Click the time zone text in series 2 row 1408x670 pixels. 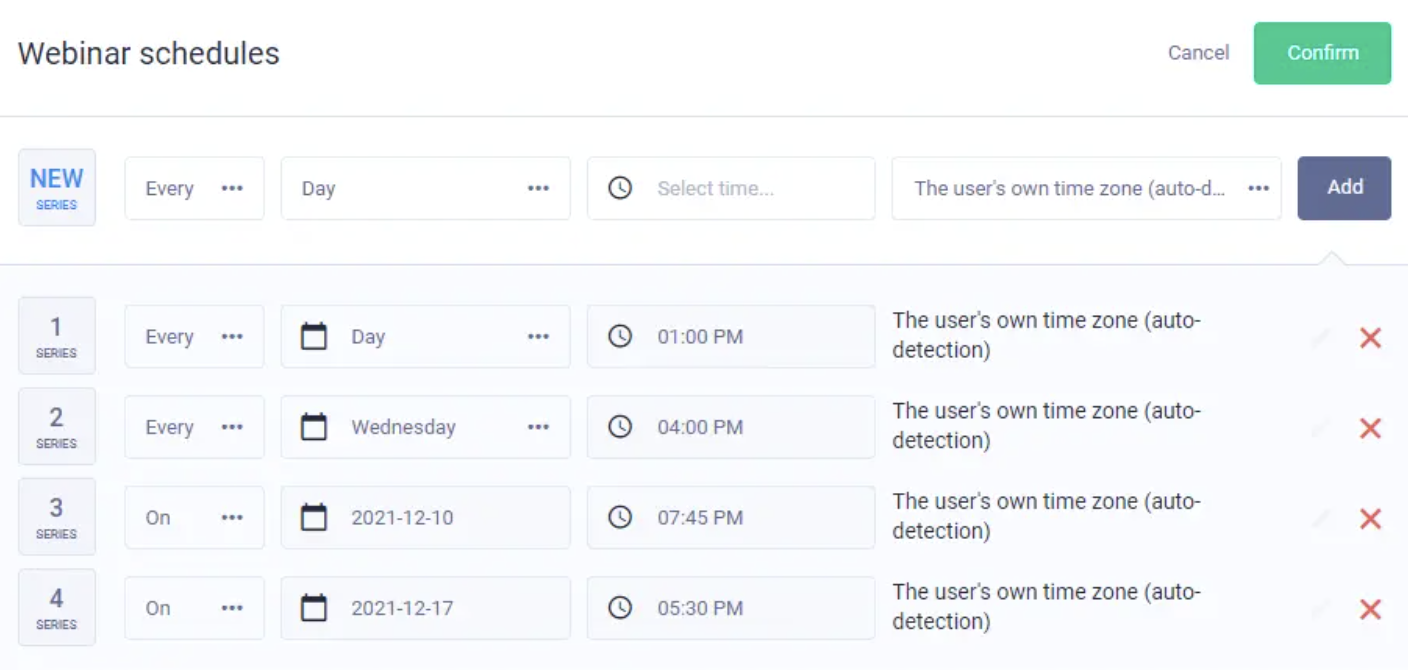point(1046,425)
